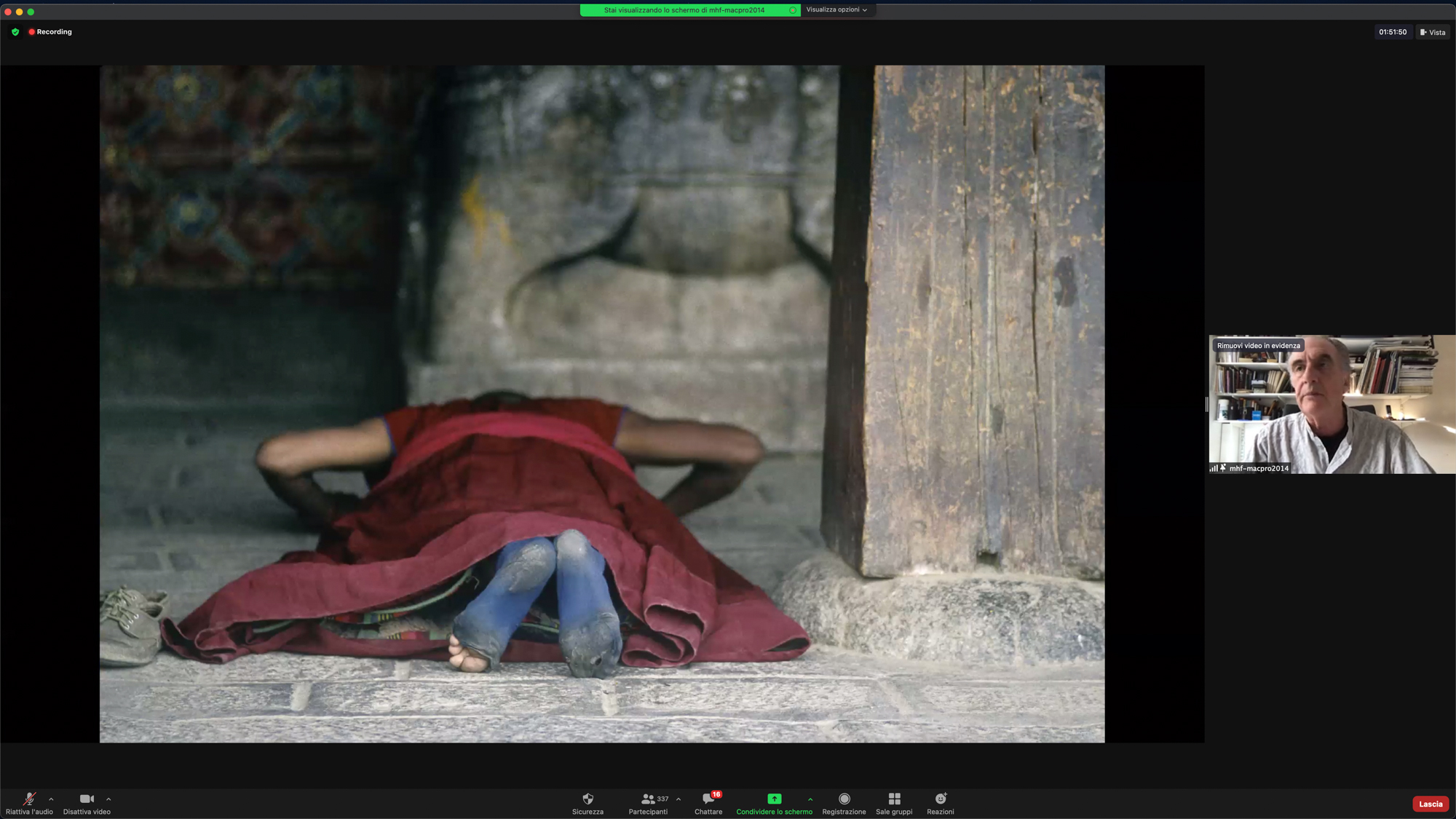Expand audio options caret beside microphone

click(51, 799)
